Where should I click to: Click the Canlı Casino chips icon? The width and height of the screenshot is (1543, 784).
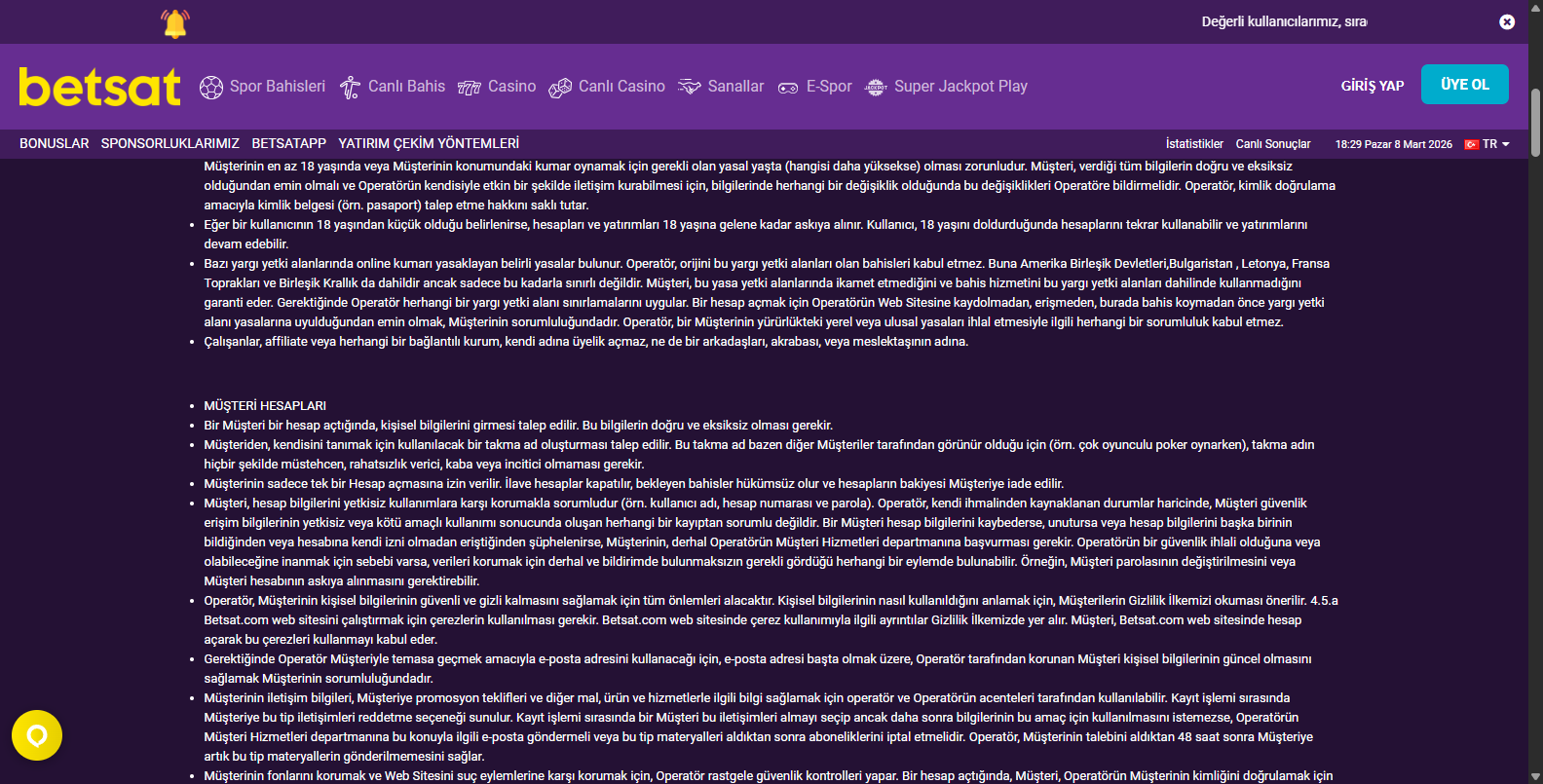(x=560, y=88)
